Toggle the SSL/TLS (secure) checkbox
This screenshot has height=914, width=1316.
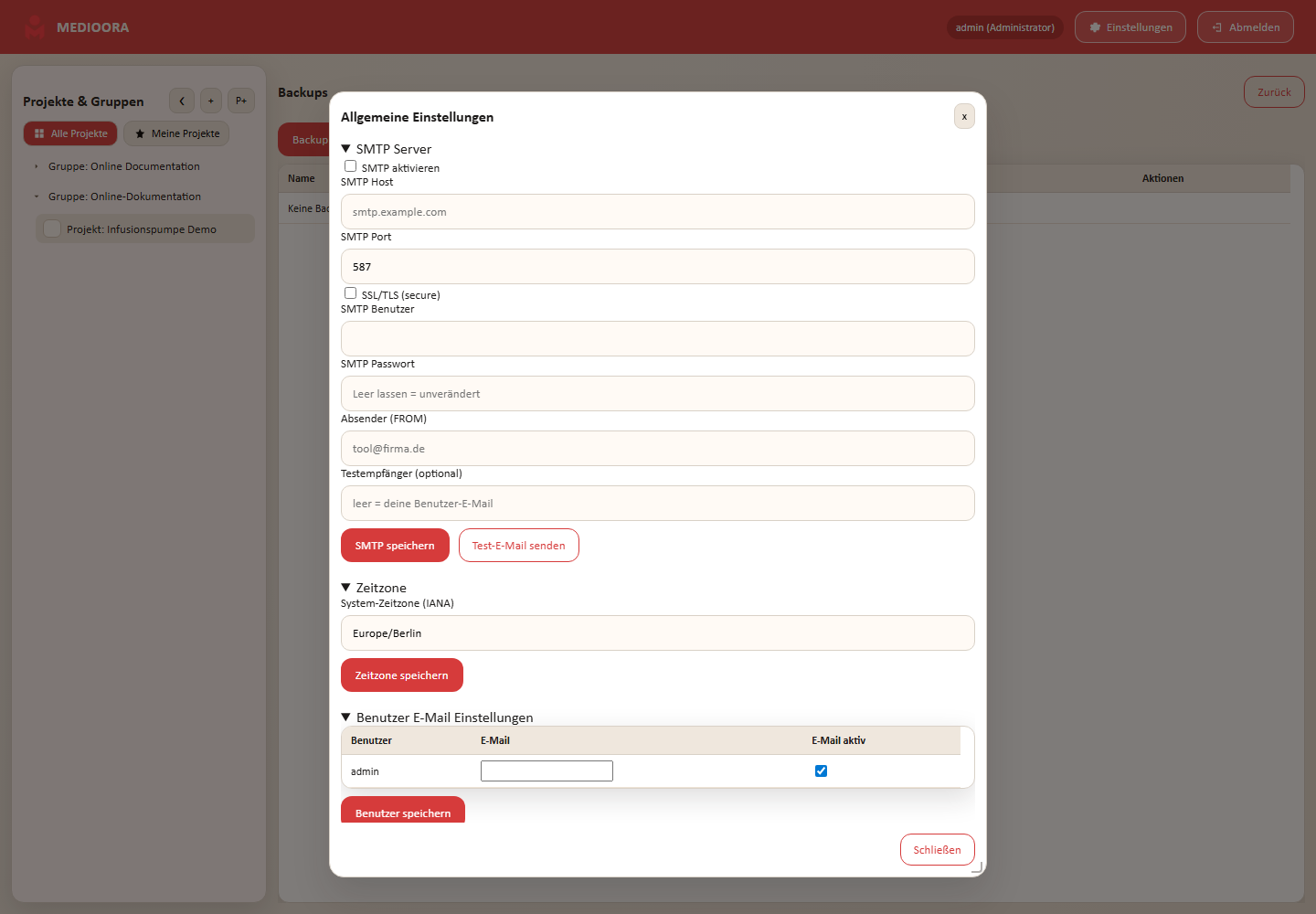pyautogui.click(x=350, y=293)
